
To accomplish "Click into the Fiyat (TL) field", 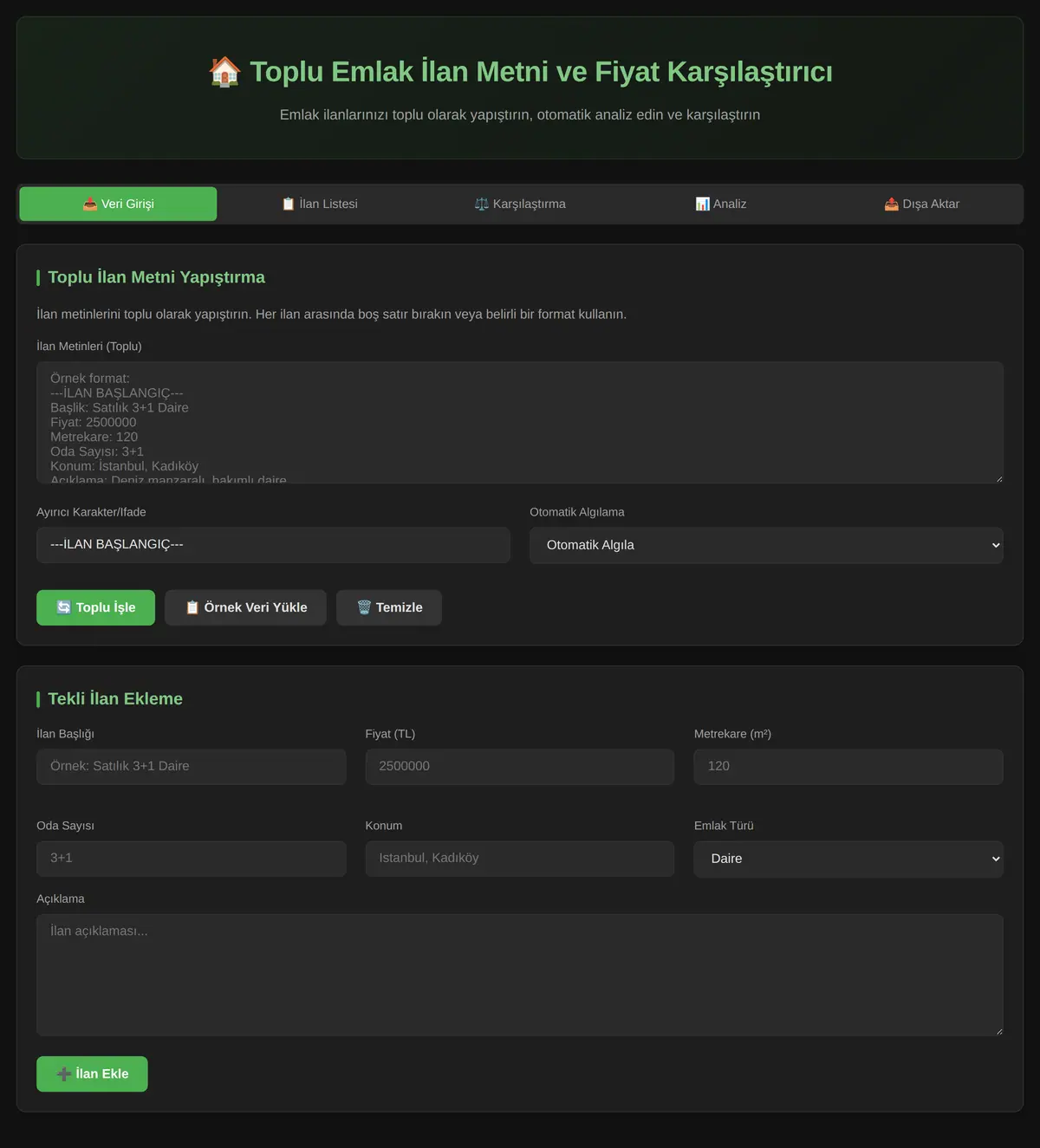I will point(520,767).
